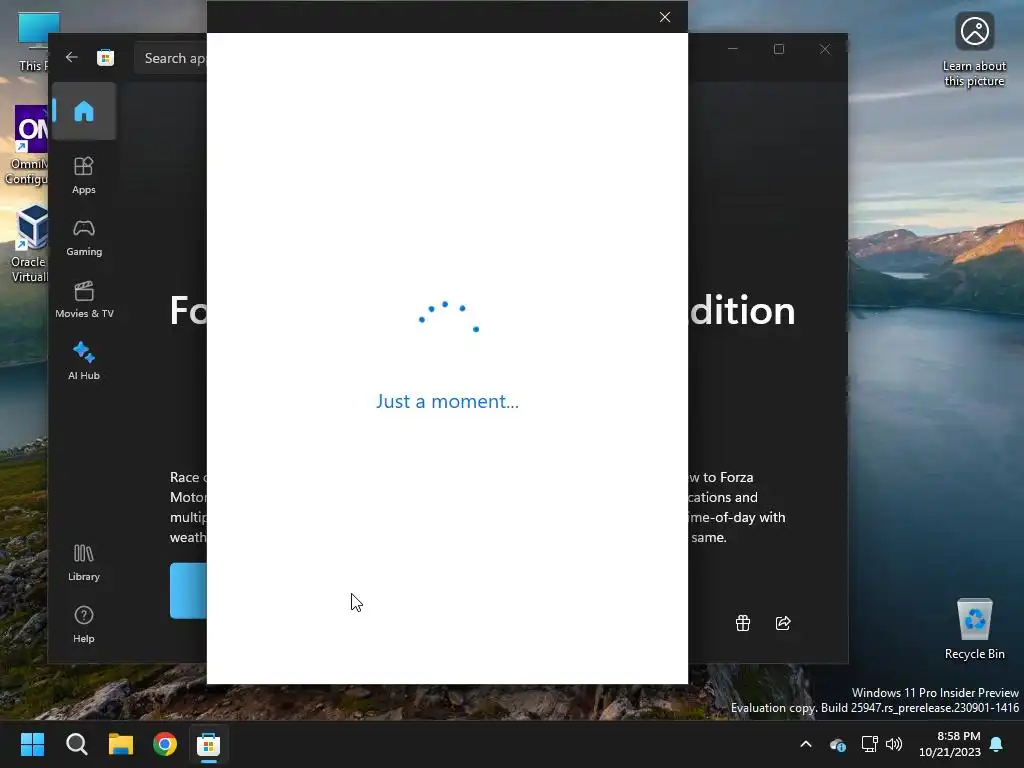This screenshot has width=1024, height=768.
Task: Select the OmniV Configu desktop shortcut
Action: [27, 146]
